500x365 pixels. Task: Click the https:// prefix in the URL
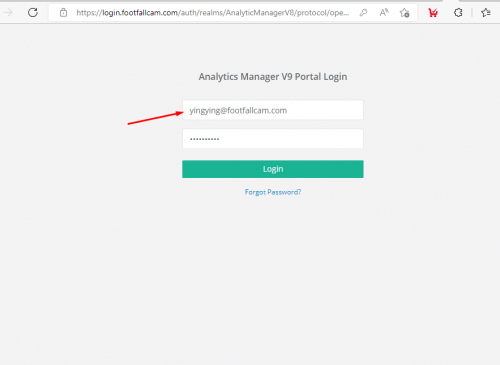tap(89, 13)
